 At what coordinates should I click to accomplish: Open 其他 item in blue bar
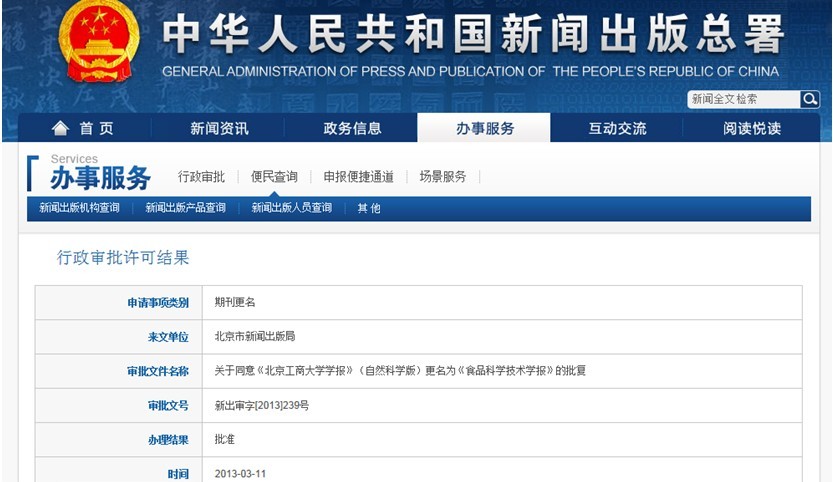[x=369, y=208]
